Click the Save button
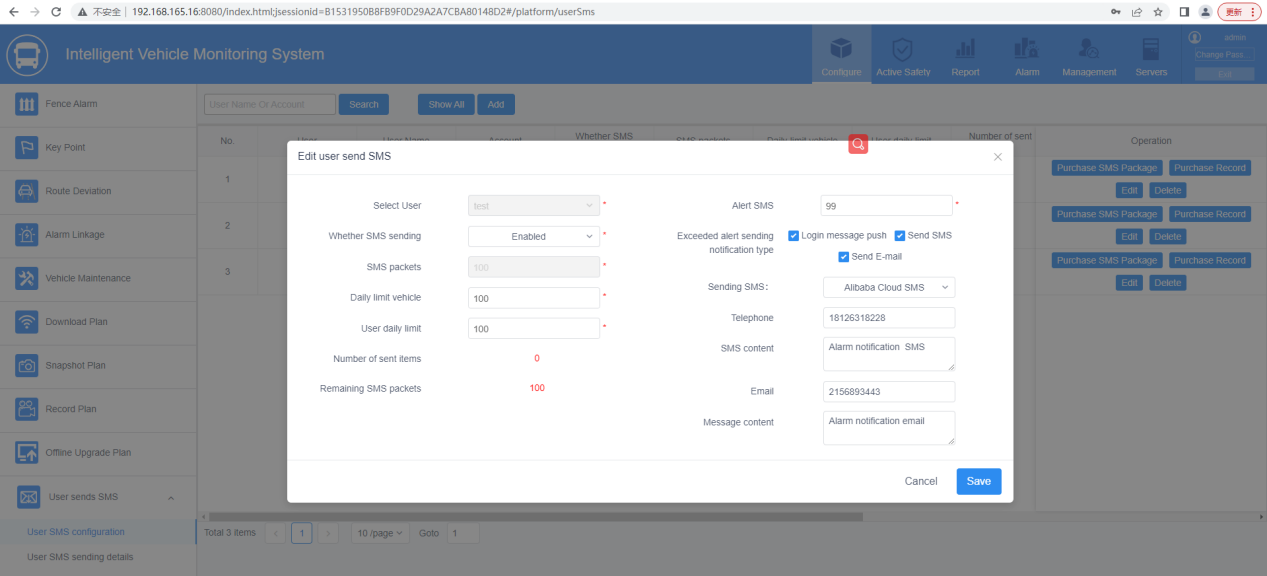Viewport: 1267px width, 576px height. click(979, 481)
